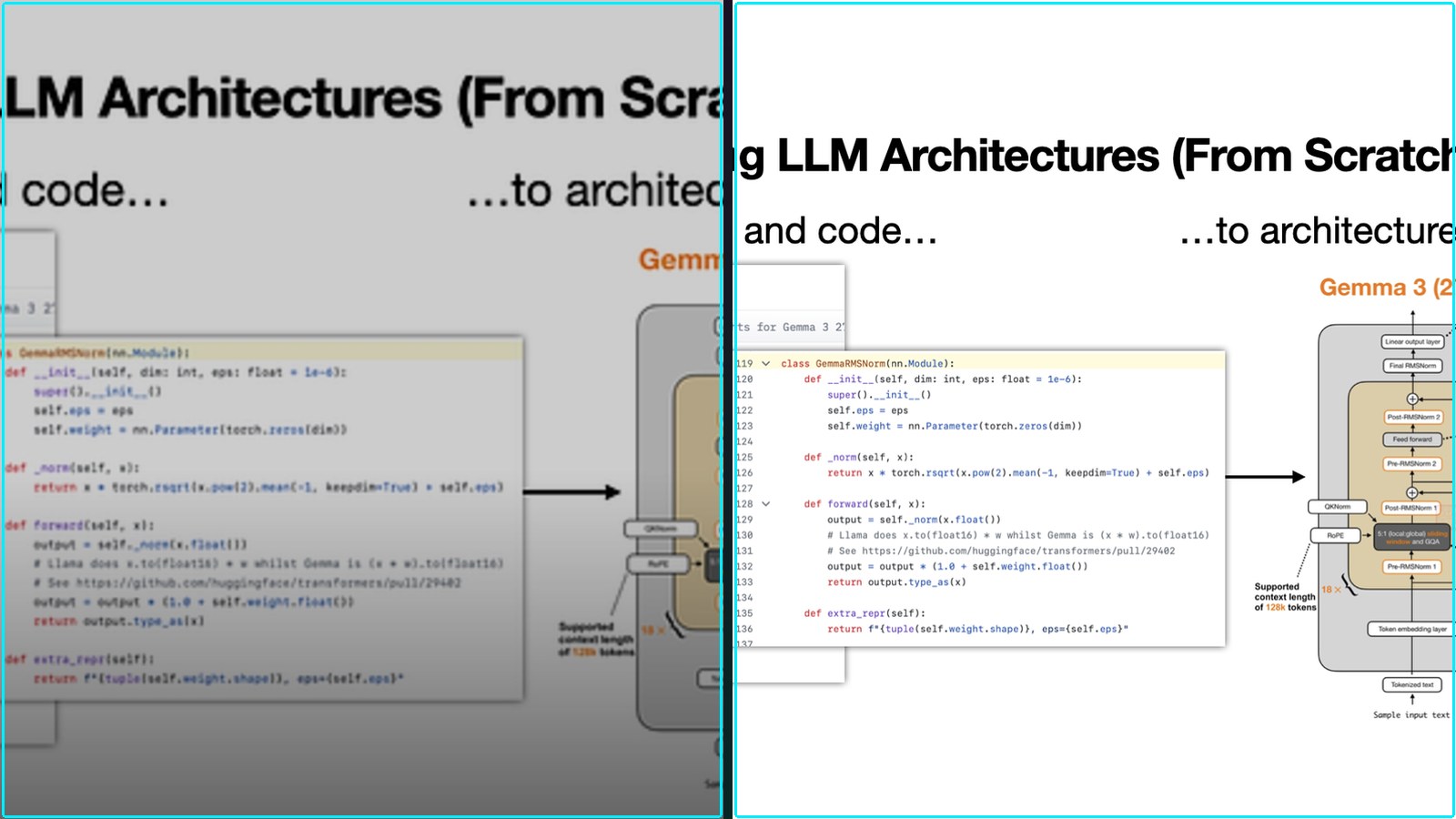The width and height of the screenshot is (1456, 819).
Task: Click the sharp 'return f"{tuple(self.weight.shape)}' line
Action: pyautogui.click(x=977, y=629)
